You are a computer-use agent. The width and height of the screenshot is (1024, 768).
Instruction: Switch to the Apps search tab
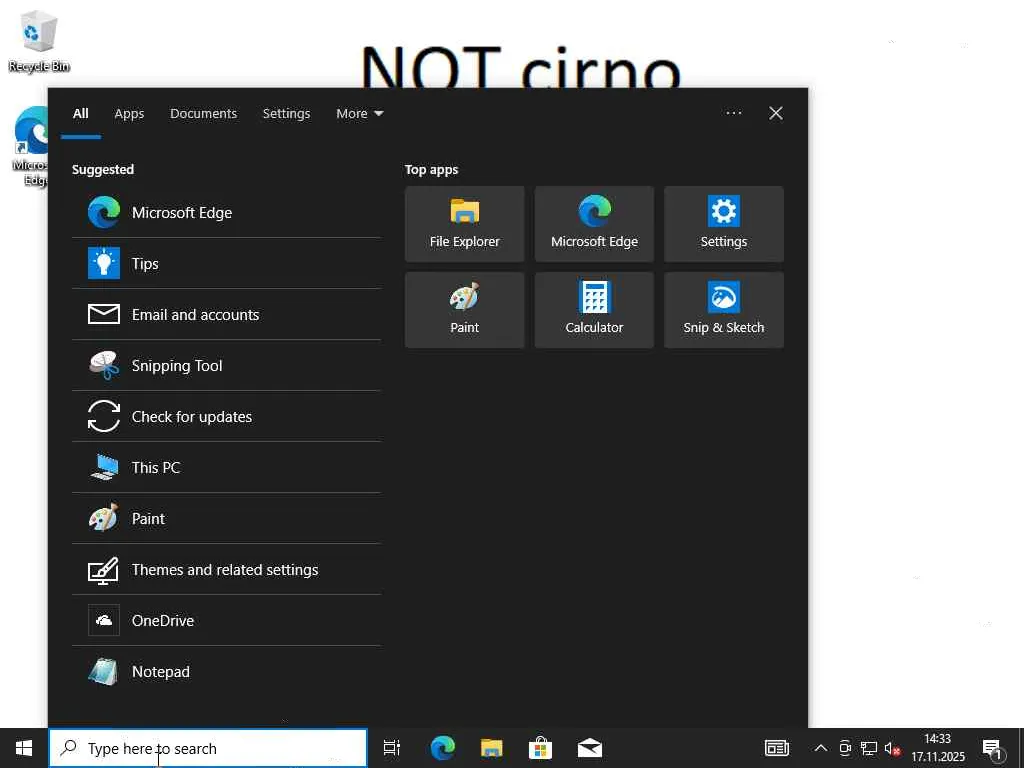pos(129,113)
